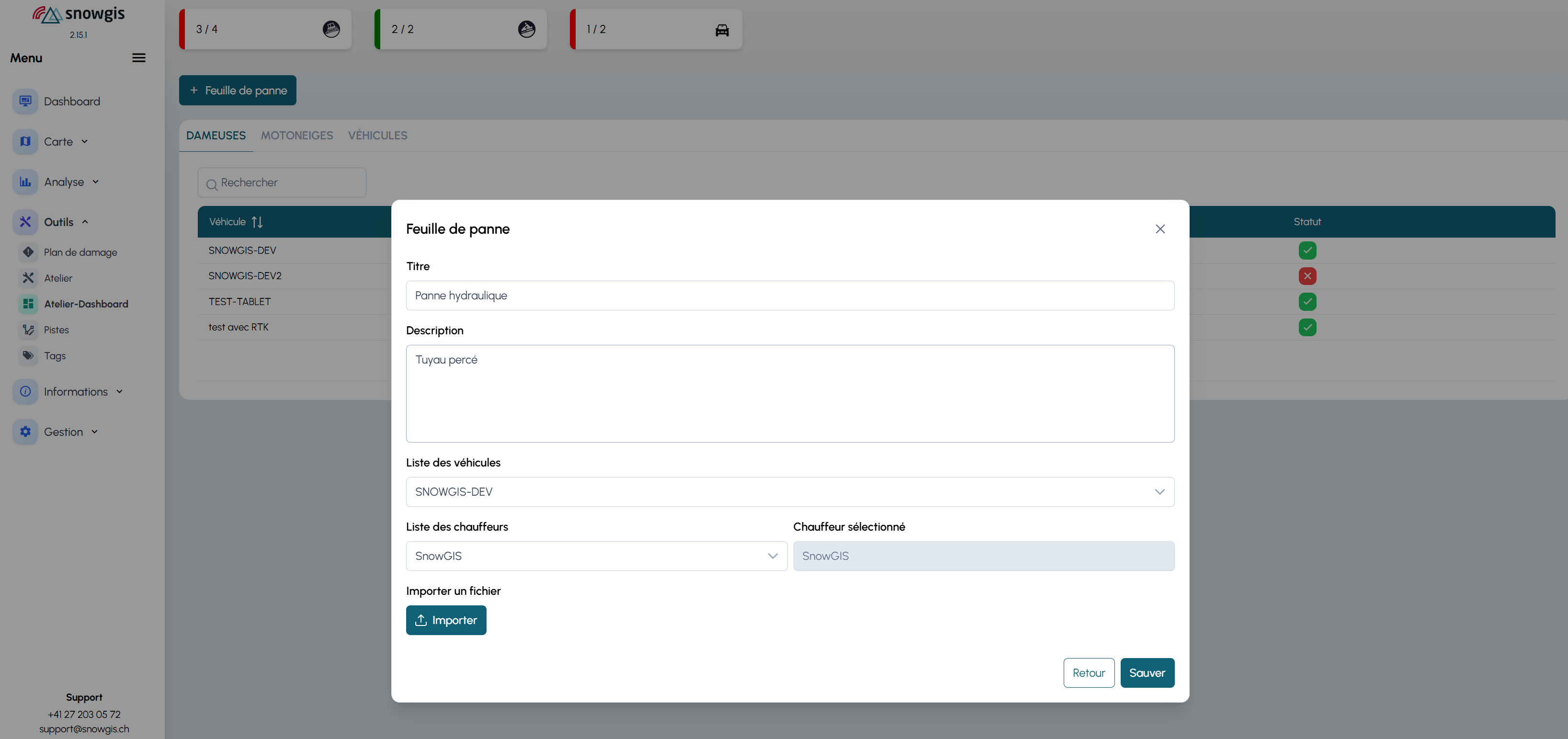This screenshot has height=739, width=1568.
Task: Toggle green status of SNOWGIS-DEV
Action: click(x=1307, y=250)
